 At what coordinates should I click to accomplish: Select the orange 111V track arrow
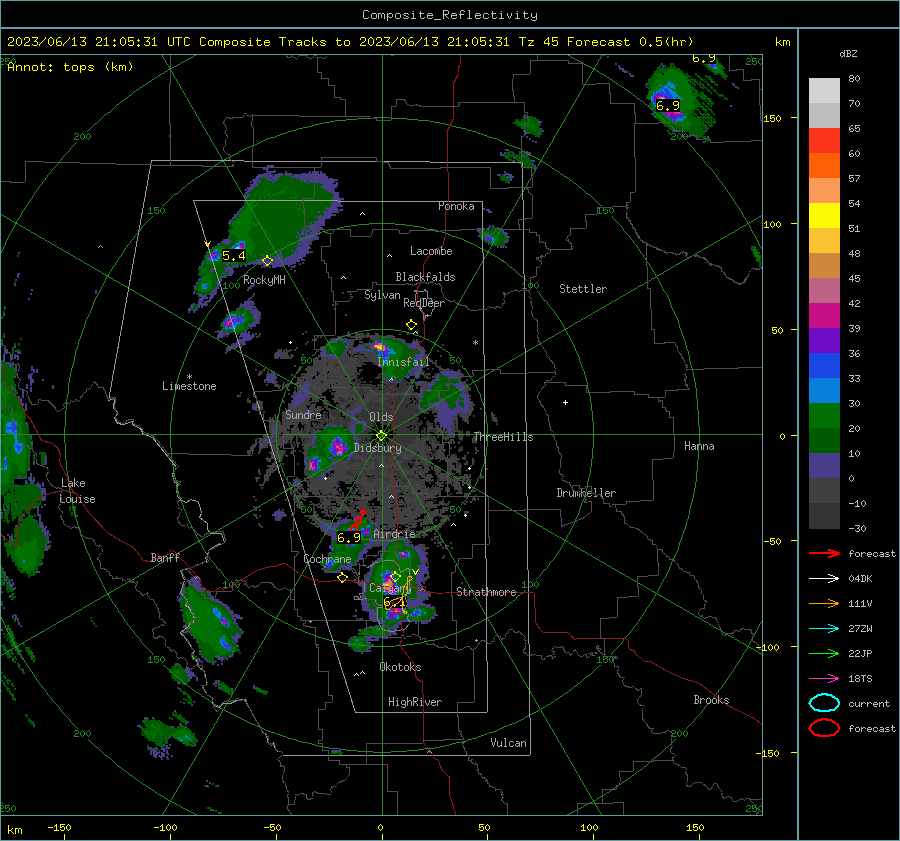tap(824, 603)
